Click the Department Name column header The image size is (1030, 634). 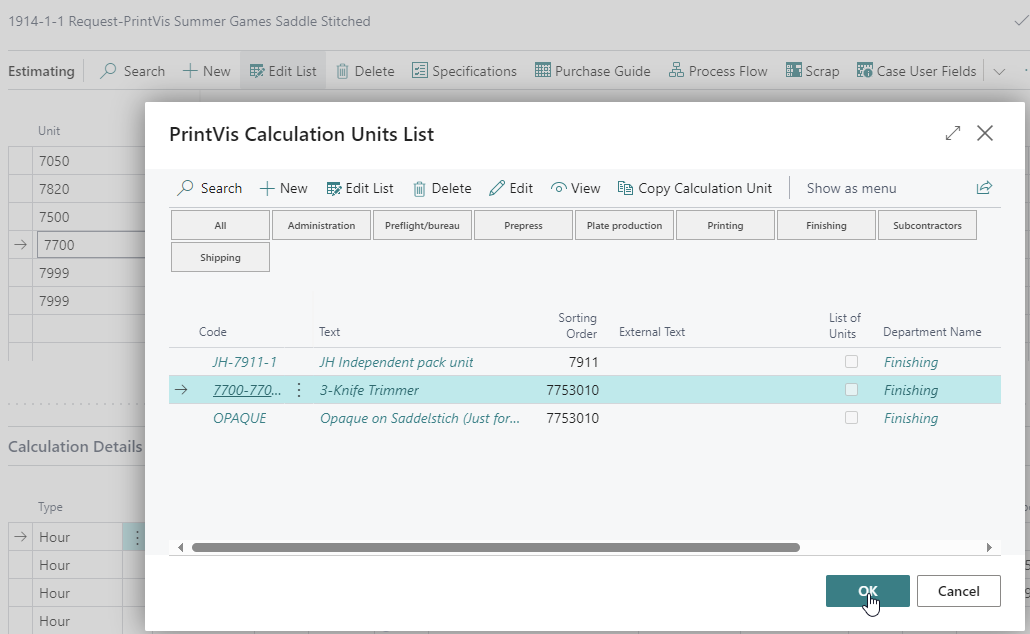point(932,332)
